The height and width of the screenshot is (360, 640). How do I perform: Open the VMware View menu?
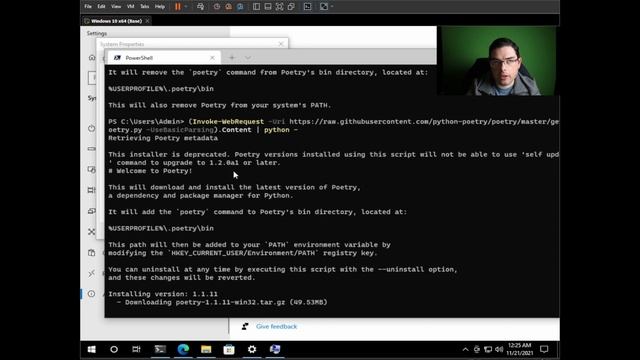tap(116, 7)
